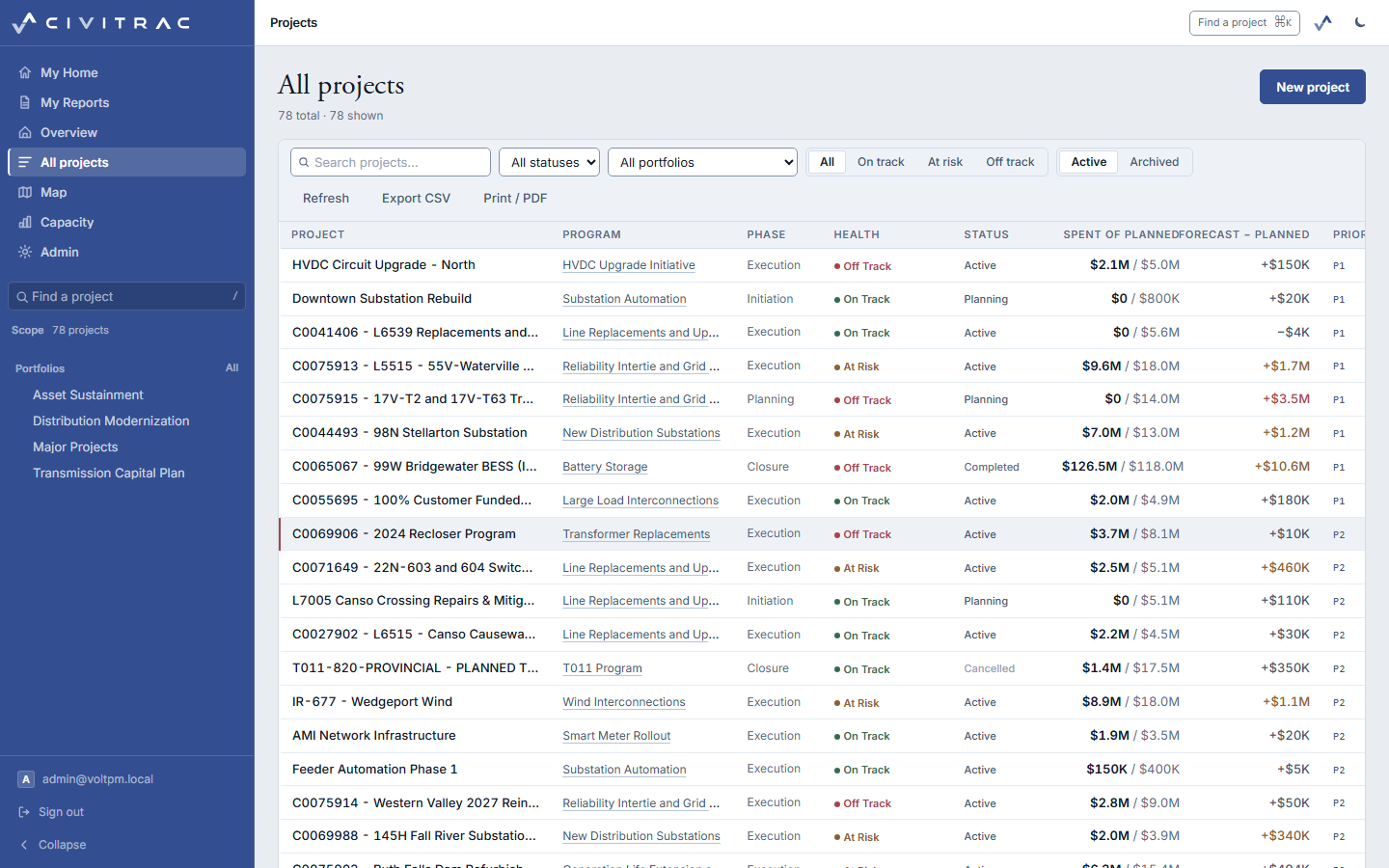Select Major Projects portfolio
This screenshot has width=1389, height=868.
(75, 447)
